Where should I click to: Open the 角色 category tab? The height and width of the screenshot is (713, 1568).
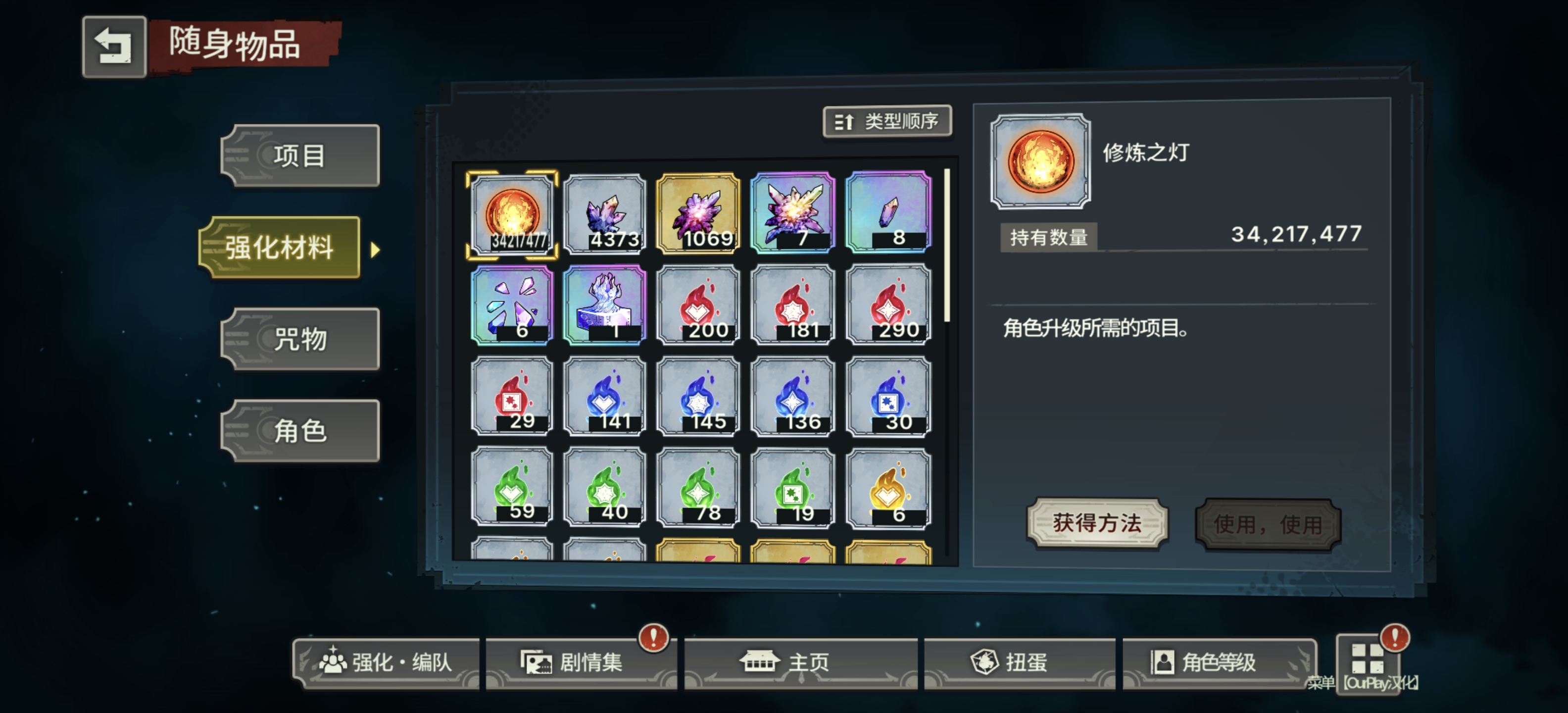(x=300, y=431)
